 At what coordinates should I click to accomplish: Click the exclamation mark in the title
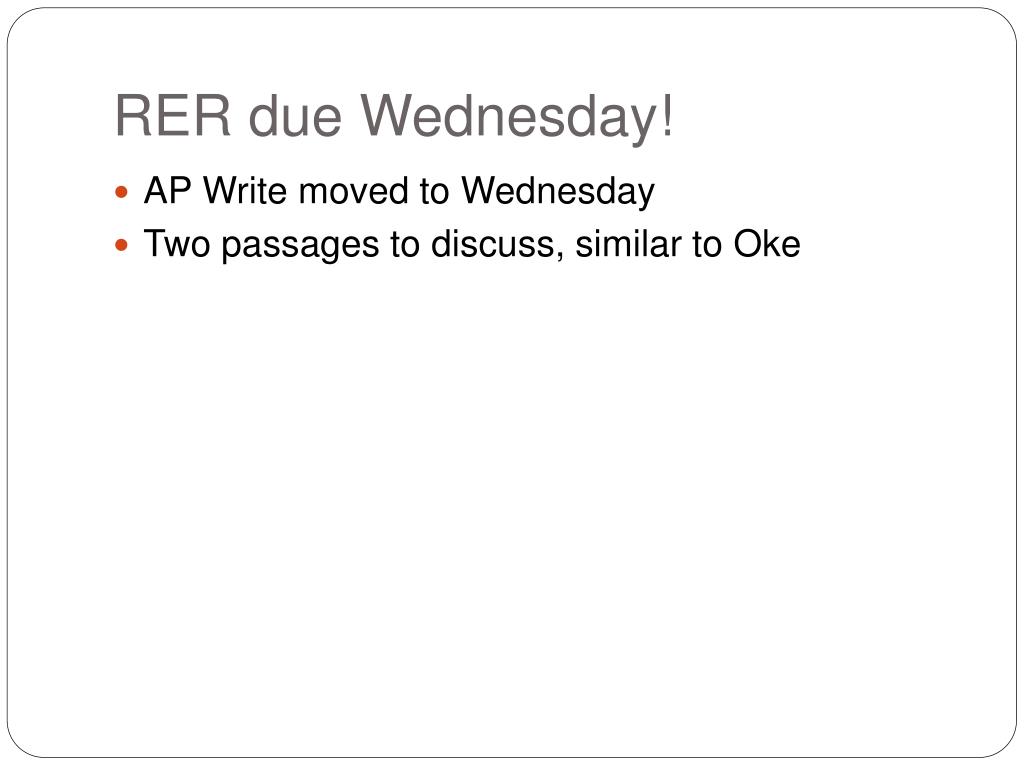click(x=666, y=116)
